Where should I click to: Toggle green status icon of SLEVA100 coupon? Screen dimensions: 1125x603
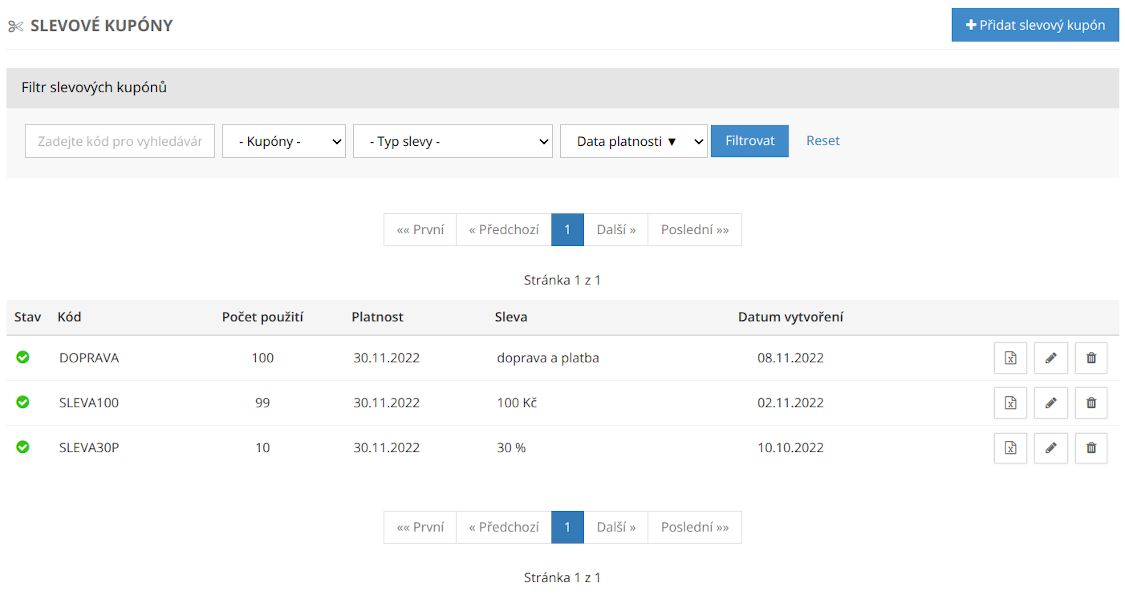coord(23,402)
